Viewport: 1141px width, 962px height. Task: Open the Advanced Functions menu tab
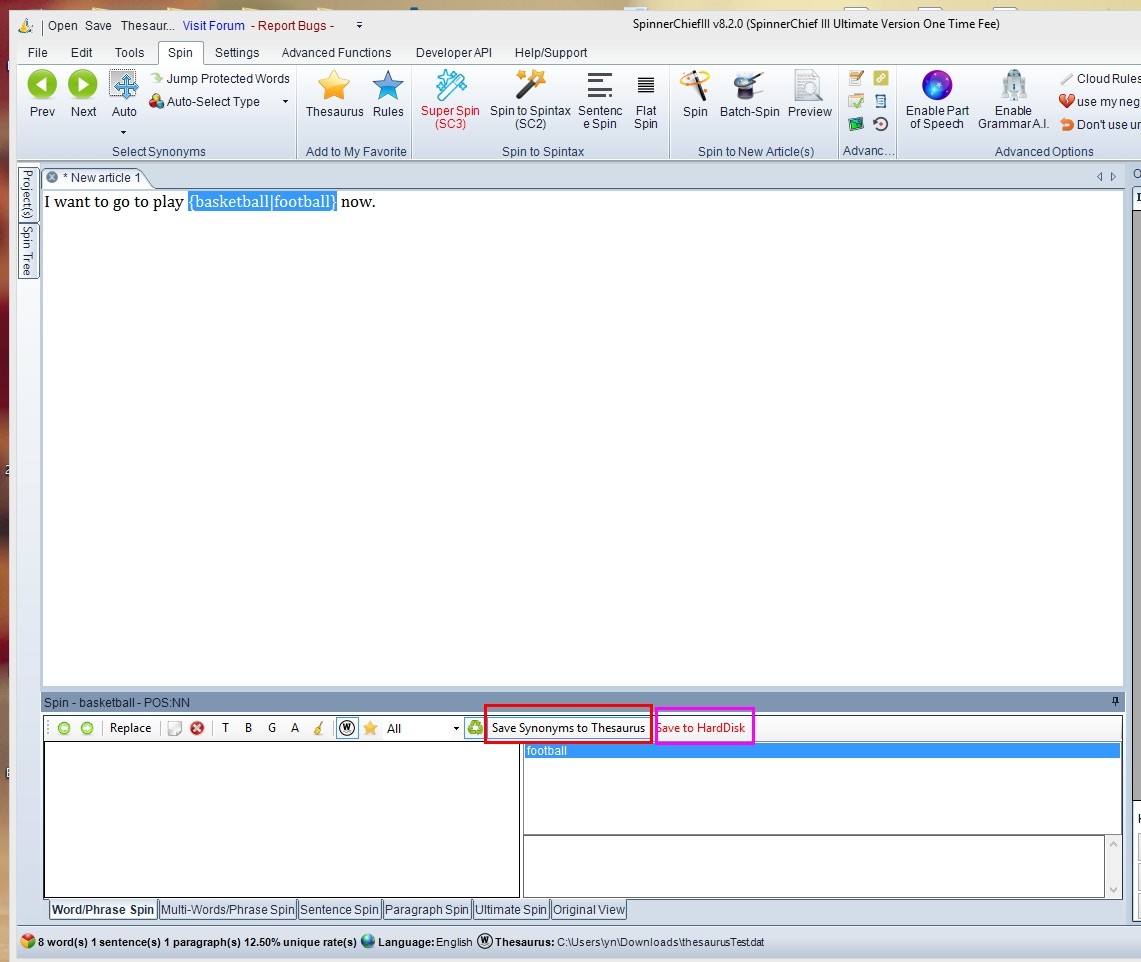(x=336, y=53)
